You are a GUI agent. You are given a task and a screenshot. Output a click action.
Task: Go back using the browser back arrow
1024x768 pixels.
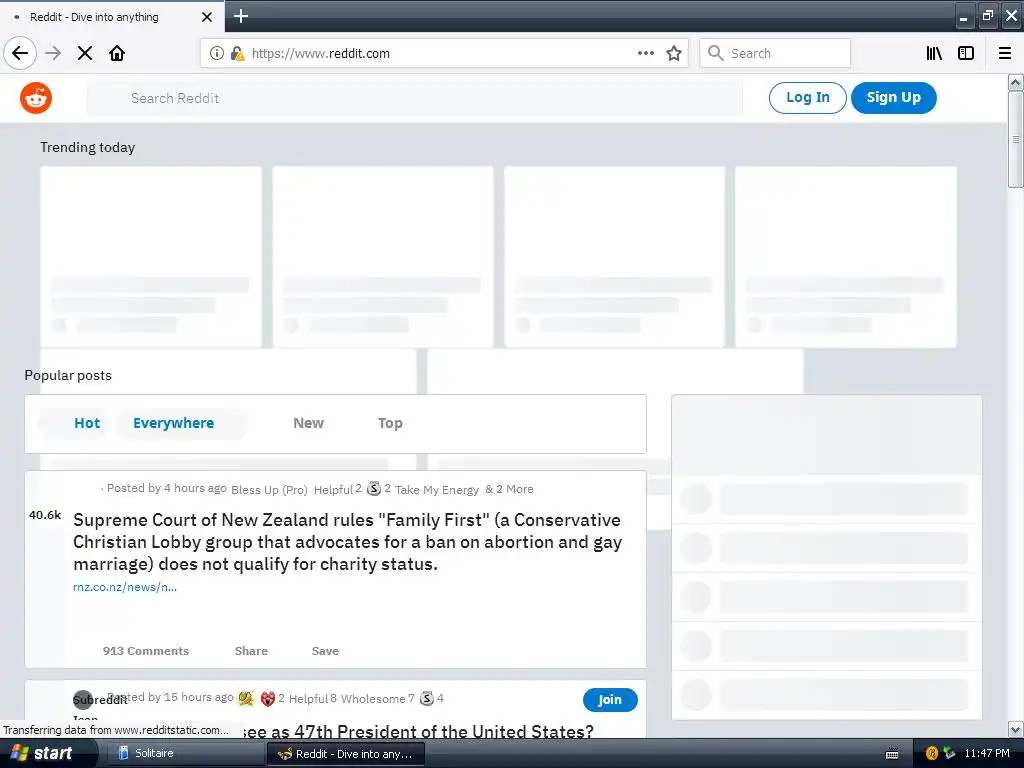point(20,53)
